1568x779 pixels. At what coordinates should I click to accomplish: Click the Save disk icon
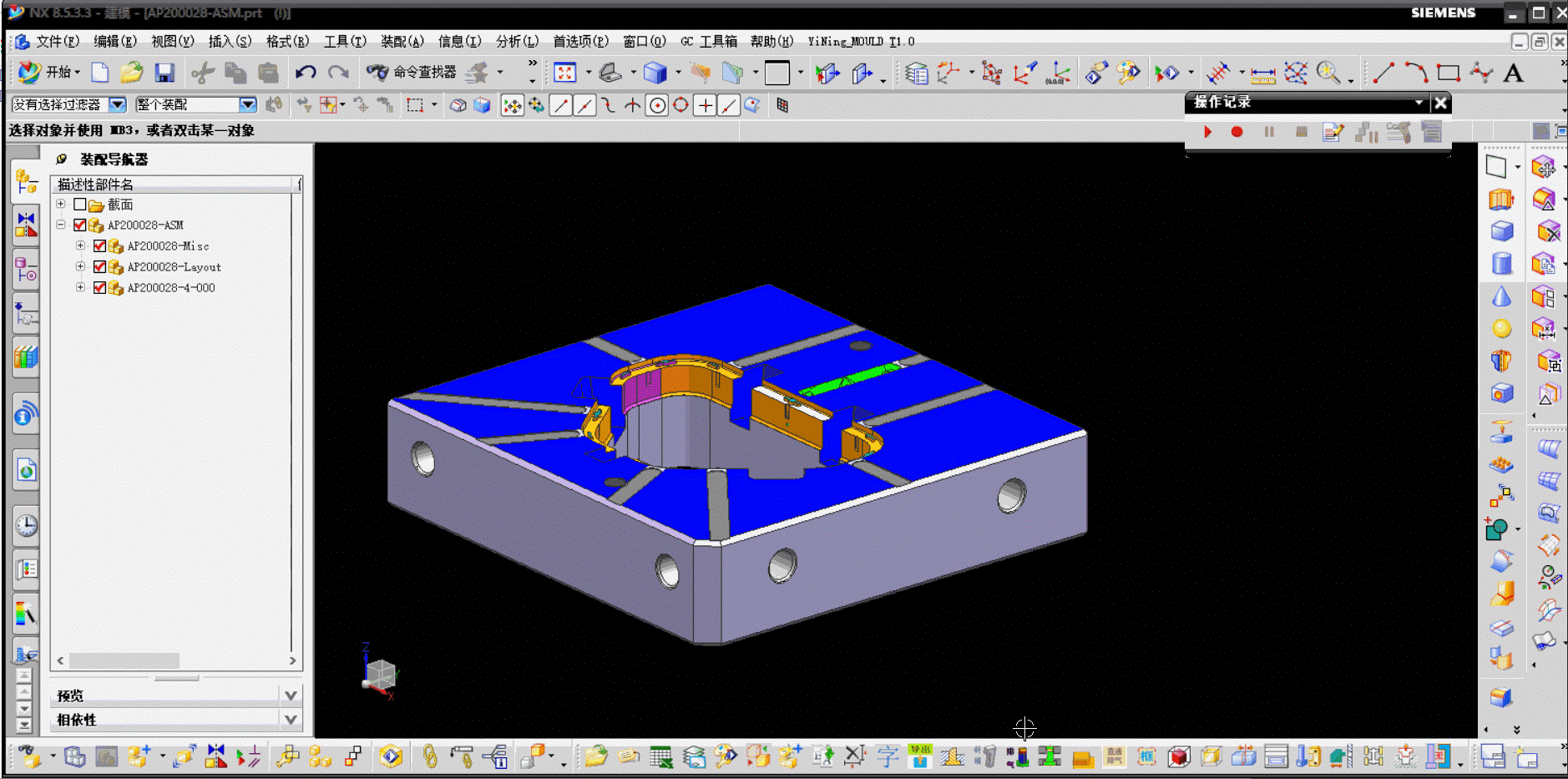tap(164, 73)
